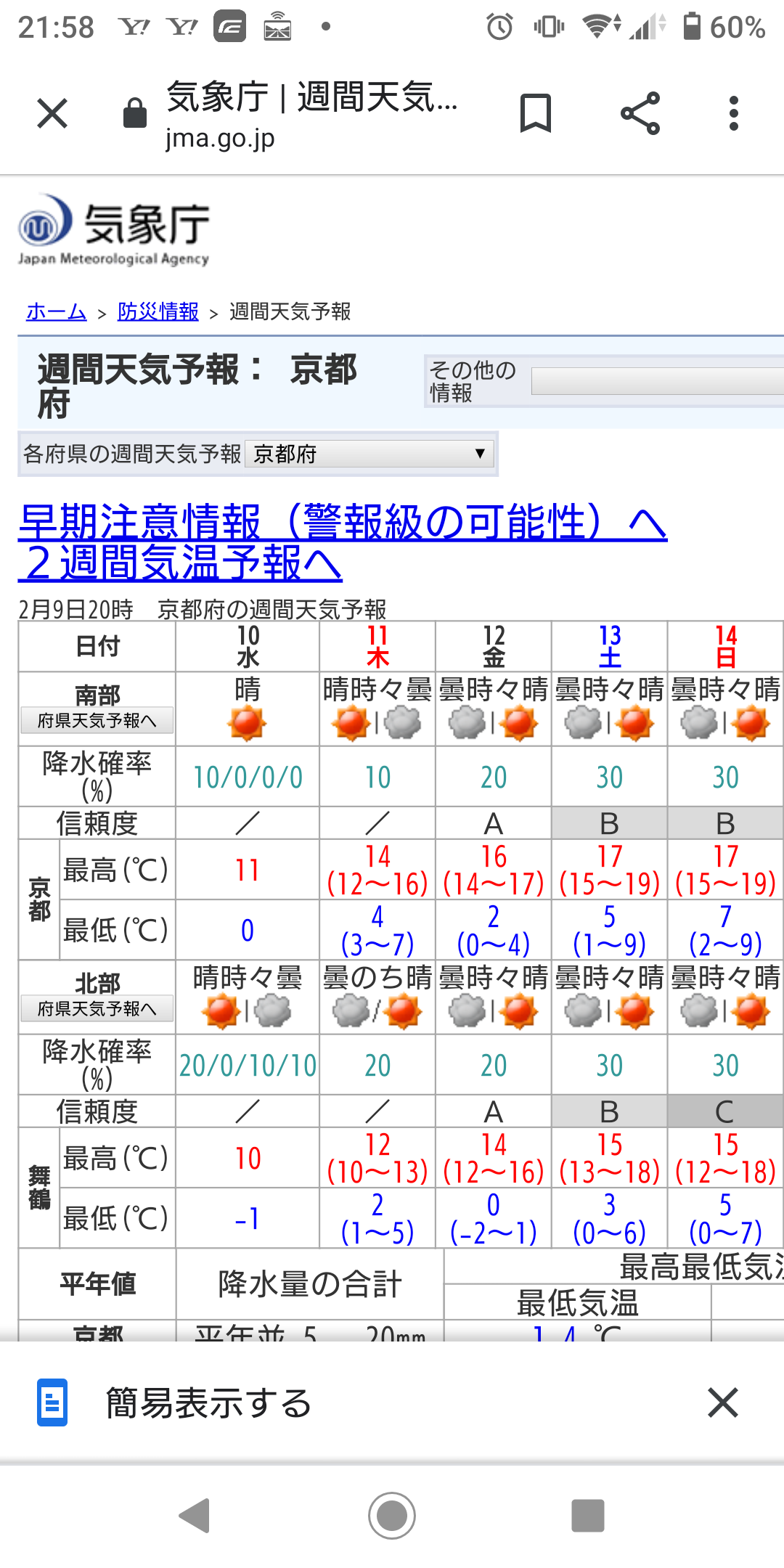This screenshot has height=1568, width=784.
Task: Open the share icon in toolbar
Action: [640, 113]
